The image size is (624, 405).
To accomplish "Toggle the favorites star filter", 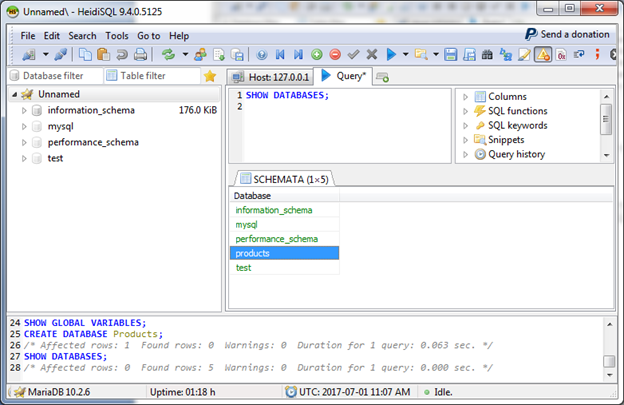I will 210,76.
